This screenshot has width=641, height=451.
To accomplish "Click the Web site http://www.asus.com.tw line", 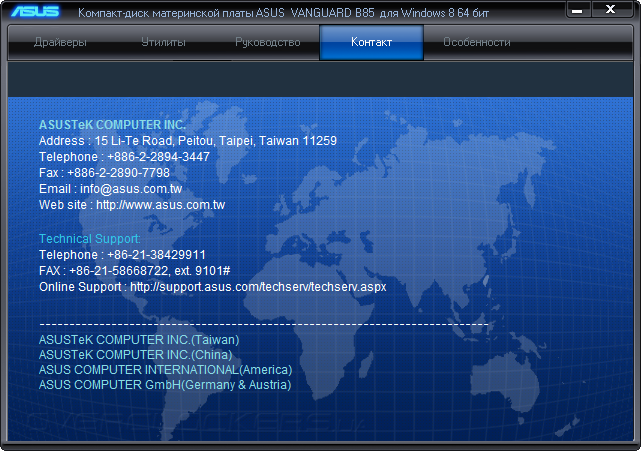I will click(x=132, y=205).
